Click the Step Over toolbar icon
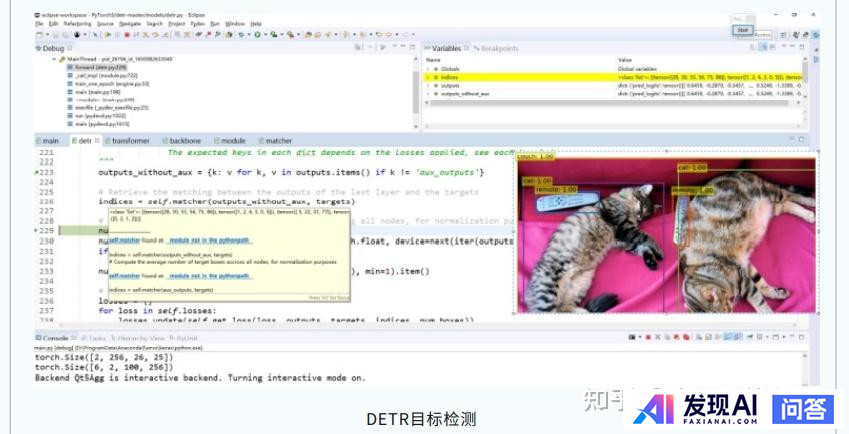The height and width of the screenshot is (434, 849). coord(155,35)
